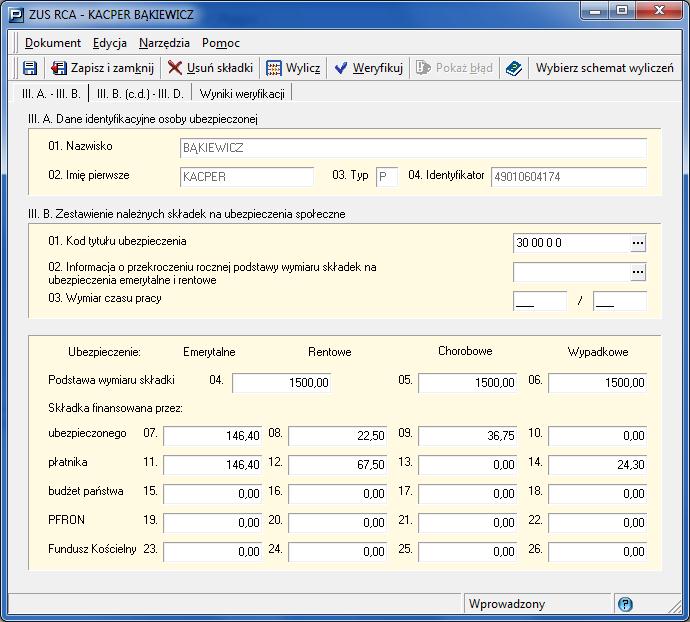
Task: Click field 04 Podstawa wymiaru Emerytalne
Action: coord(281,383)
